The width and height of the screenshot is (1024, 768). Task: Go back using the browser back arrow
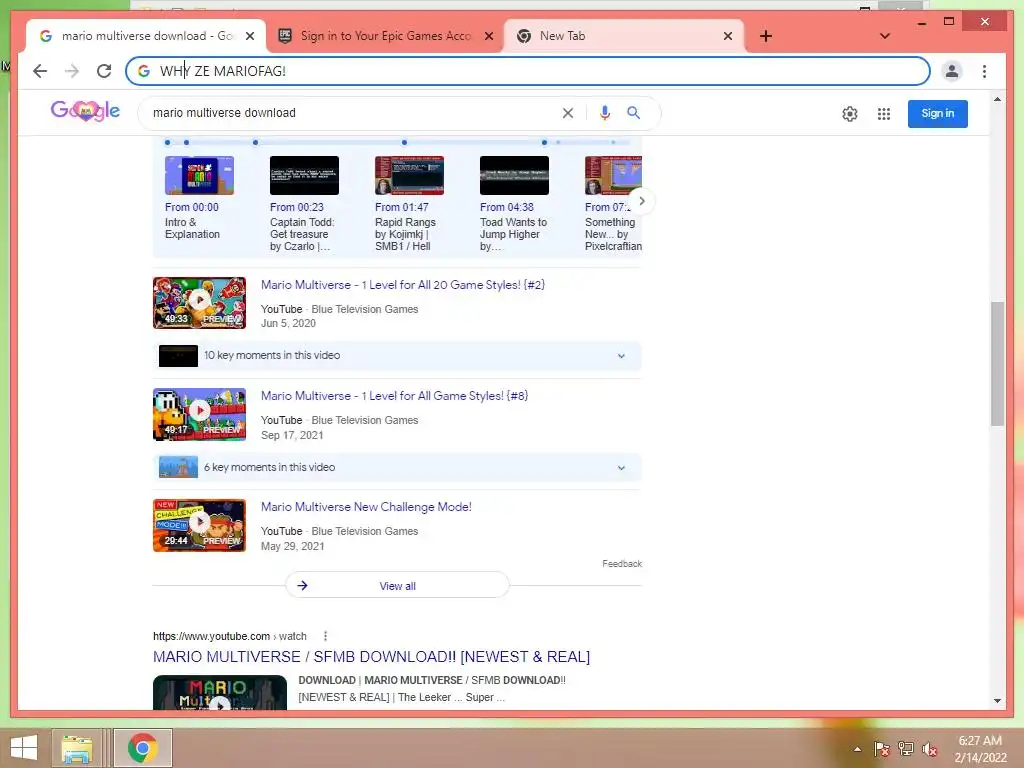click(x=40, y=71)
